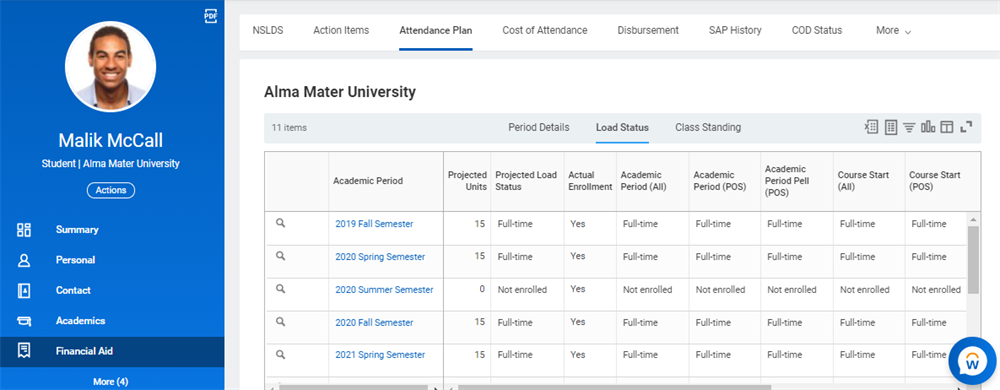Screen dimensions: 1000x390
Task: Switch to Period Details sub-tab
Action: (539, 127)
